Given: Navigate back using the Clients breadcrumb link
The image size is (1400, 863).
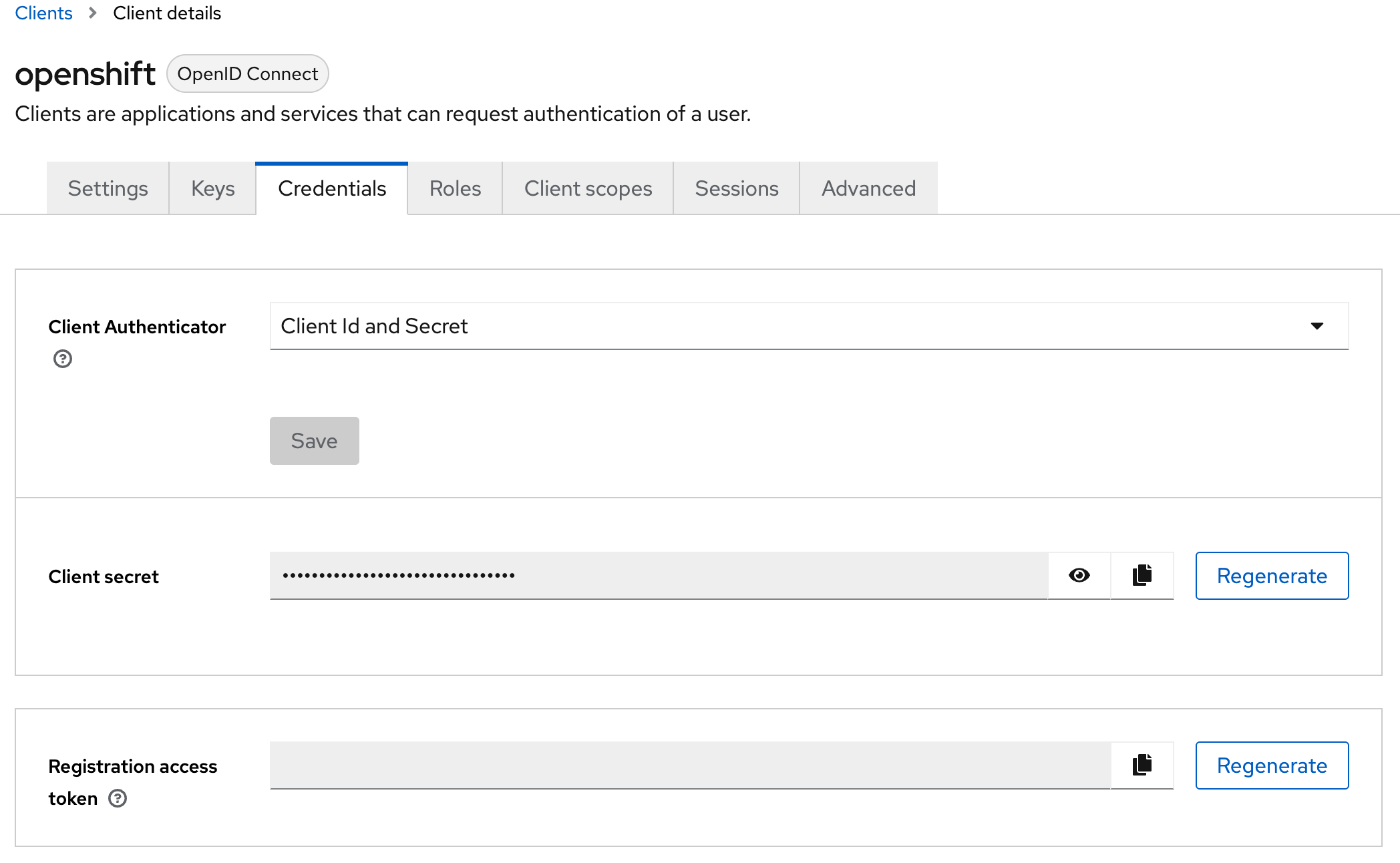Looking at the screenshot, I should (x=43, y=13).
